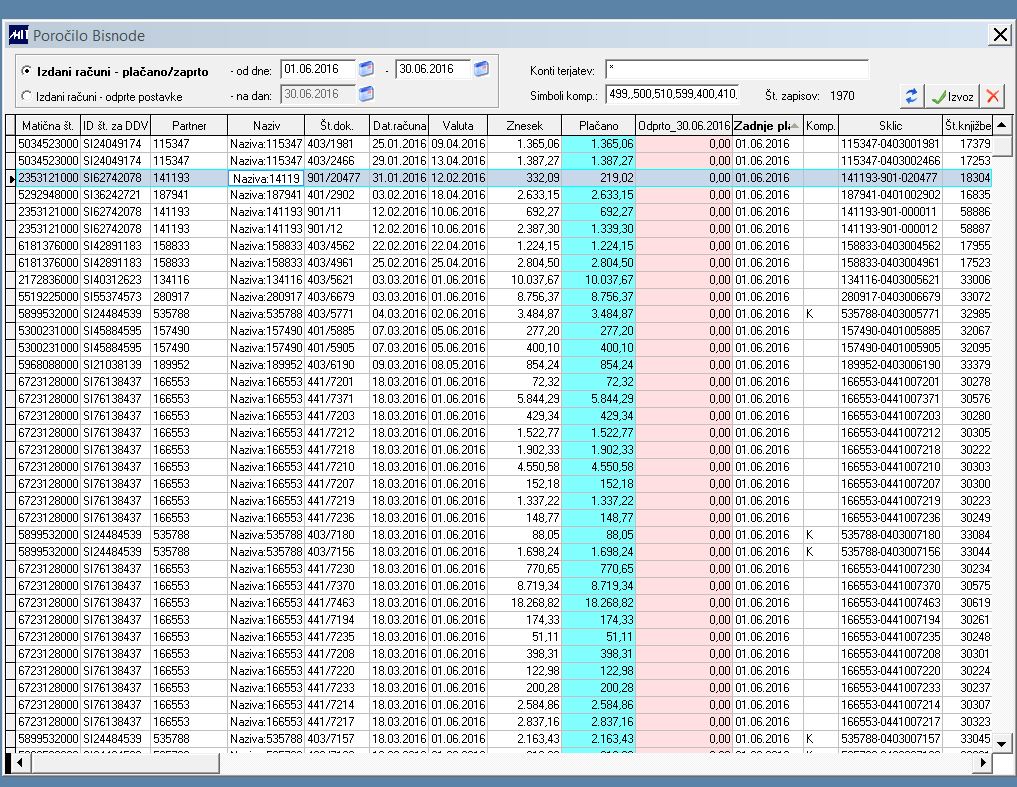Click the scroll down arrow of the table

1002,744
